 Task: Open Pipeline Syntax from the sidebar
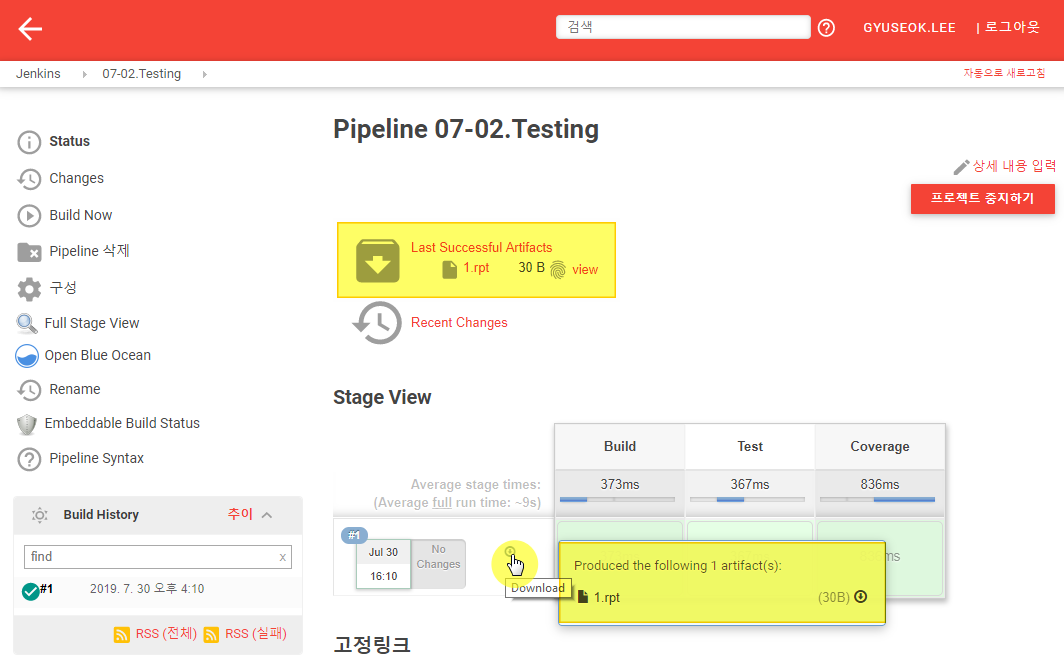[96, 458]
